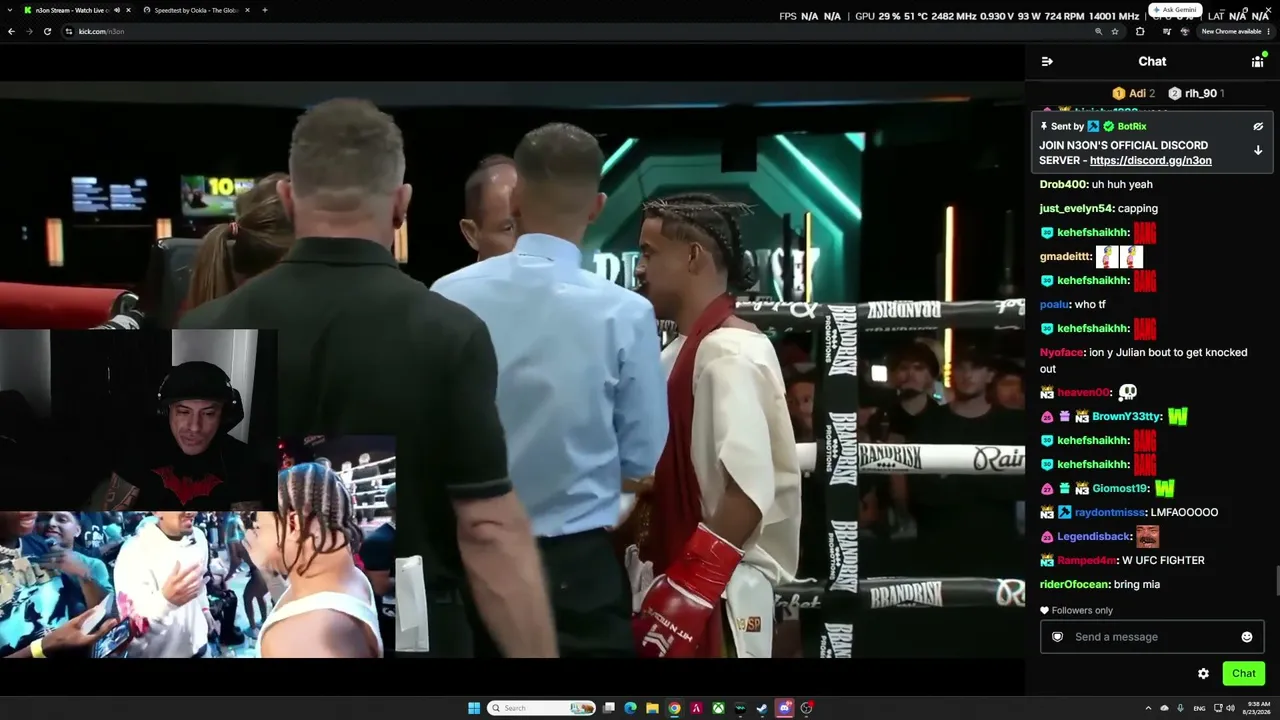The width and height of the screenshot is (1280, 720).
Task: Open the Xbox app from taskbar
Action: coord(718,708)
